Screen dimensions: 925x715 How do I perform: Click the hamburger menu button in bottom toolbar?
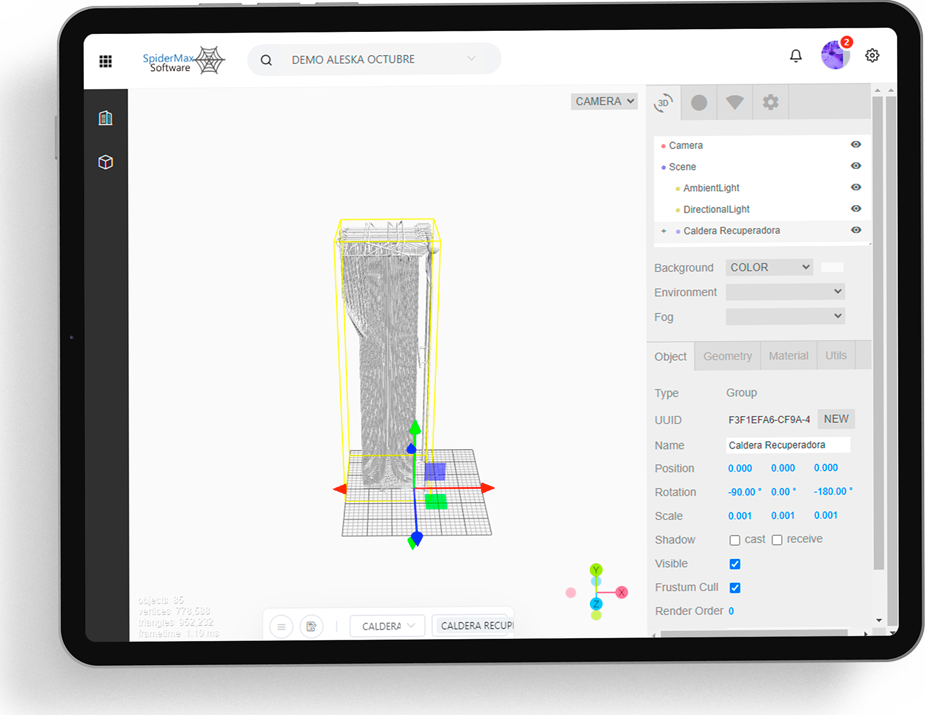click(x=282, y=626)
